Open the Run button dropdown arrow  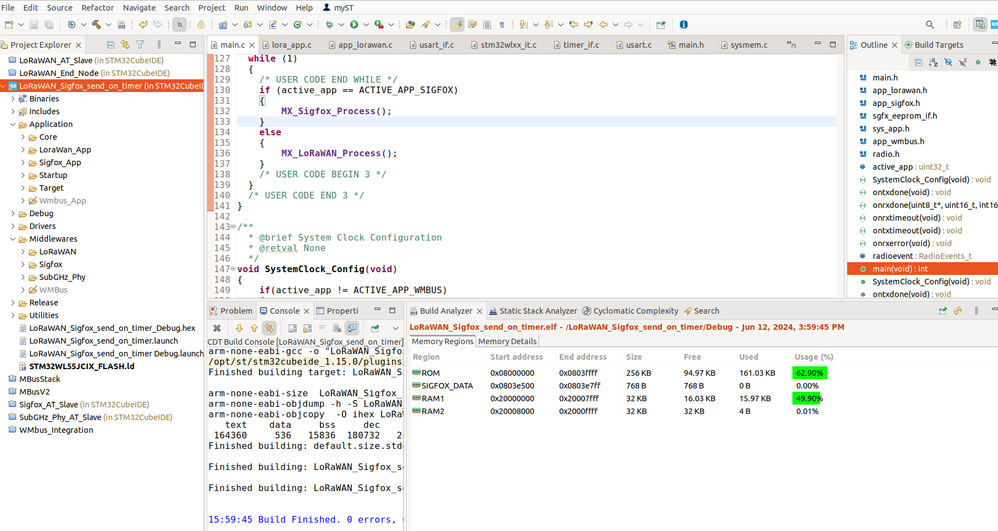click(x=365, y=25)
